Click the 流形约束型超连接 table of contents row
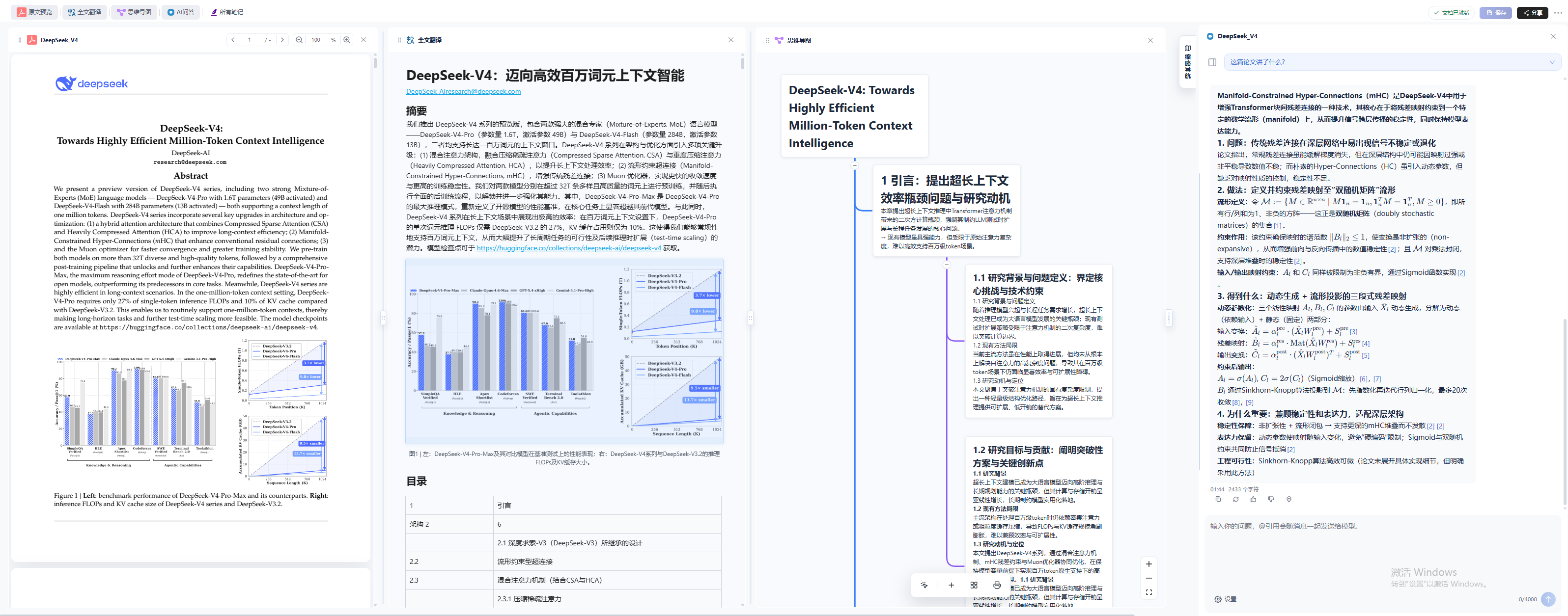The width and height of the screenshot is (1568, 616). coord(563,562)
